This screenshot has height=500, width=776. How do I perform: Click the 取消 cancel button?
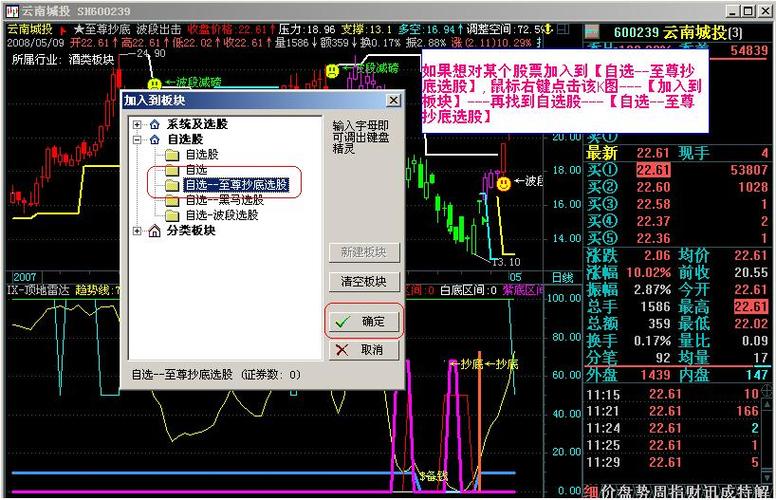coord(364,350)
